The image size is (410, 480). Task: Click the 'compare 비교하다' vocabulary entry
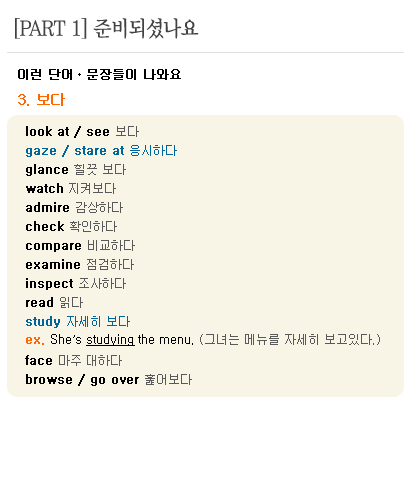pos(80,246)
